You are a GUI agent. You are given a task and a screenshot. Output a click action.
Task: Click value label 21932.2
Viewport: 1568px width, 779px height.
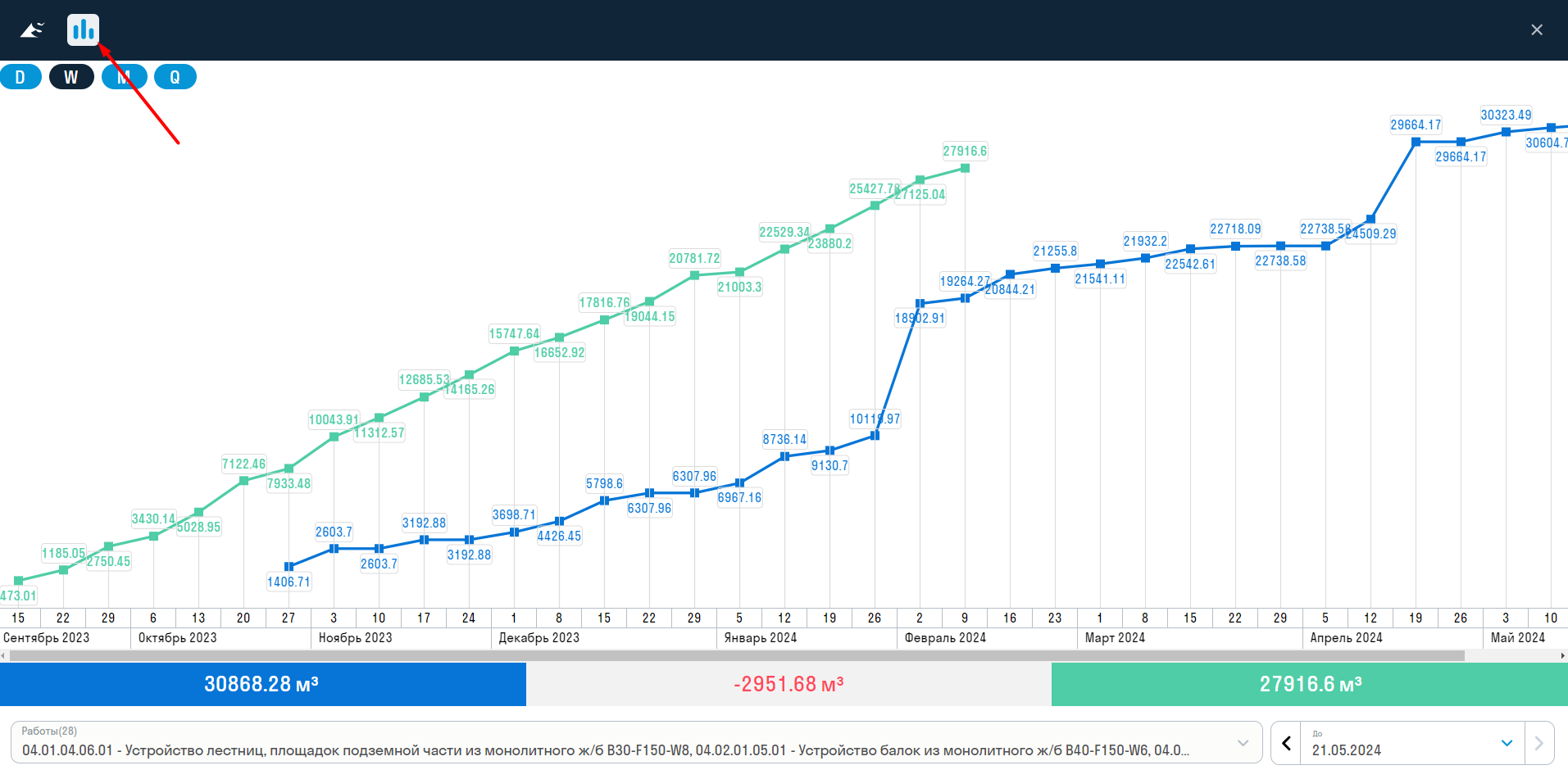(1145, 241)
